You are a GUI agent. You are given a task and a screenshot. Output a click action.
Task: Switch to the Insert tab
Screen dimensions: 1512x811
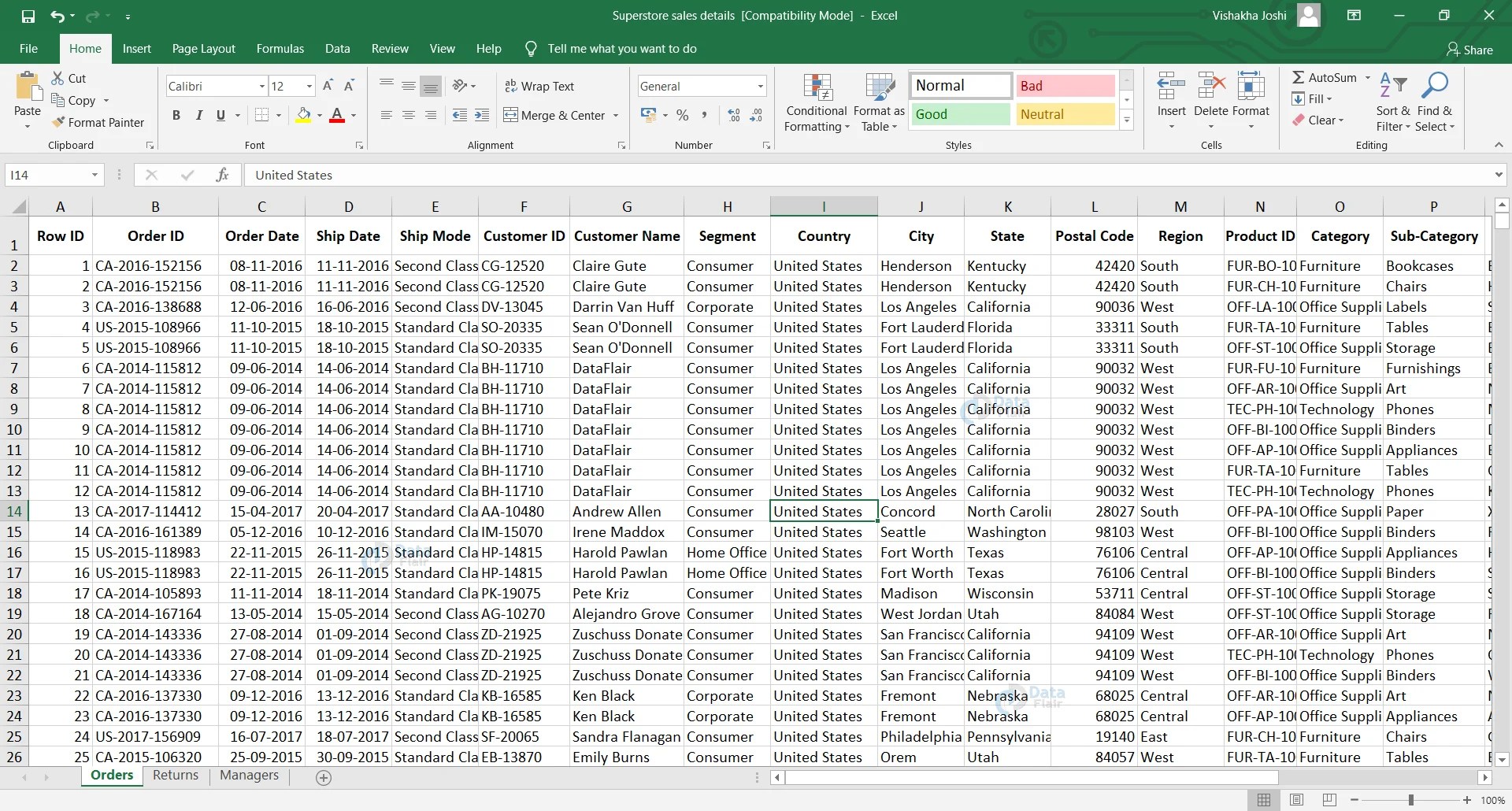[136, 48]
